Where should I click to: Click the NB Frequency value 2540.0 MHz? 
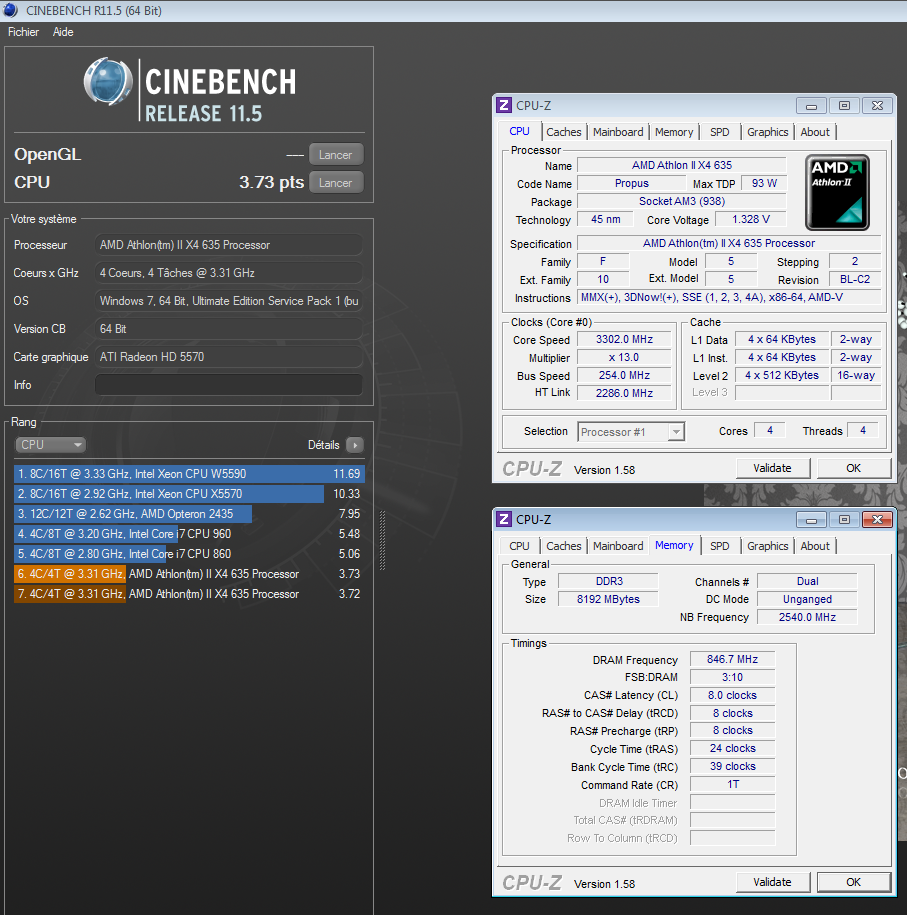[807, 617]
